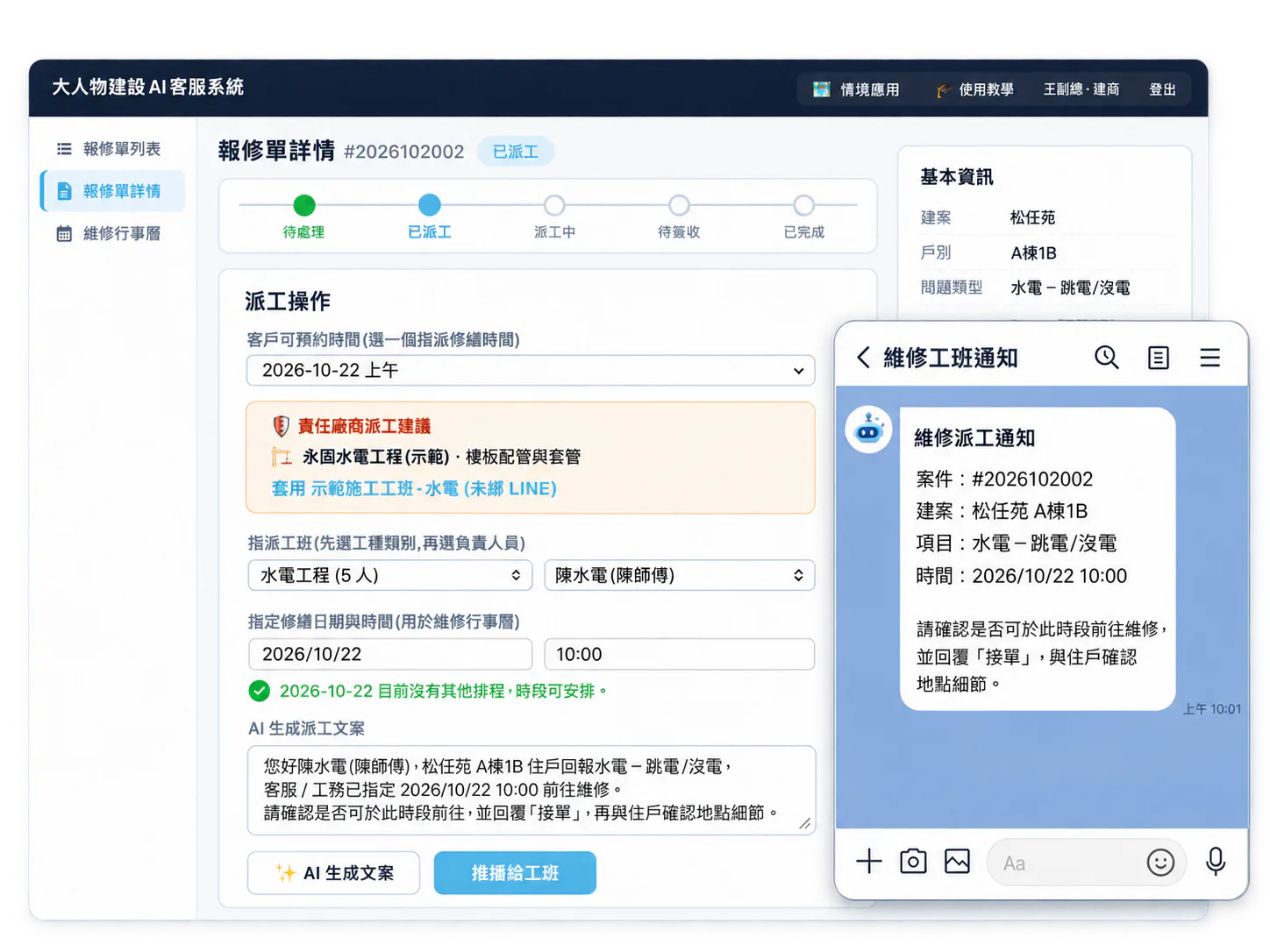
Task: Click the 已派工 blue progress step circle
Action: tap(430, 205)
